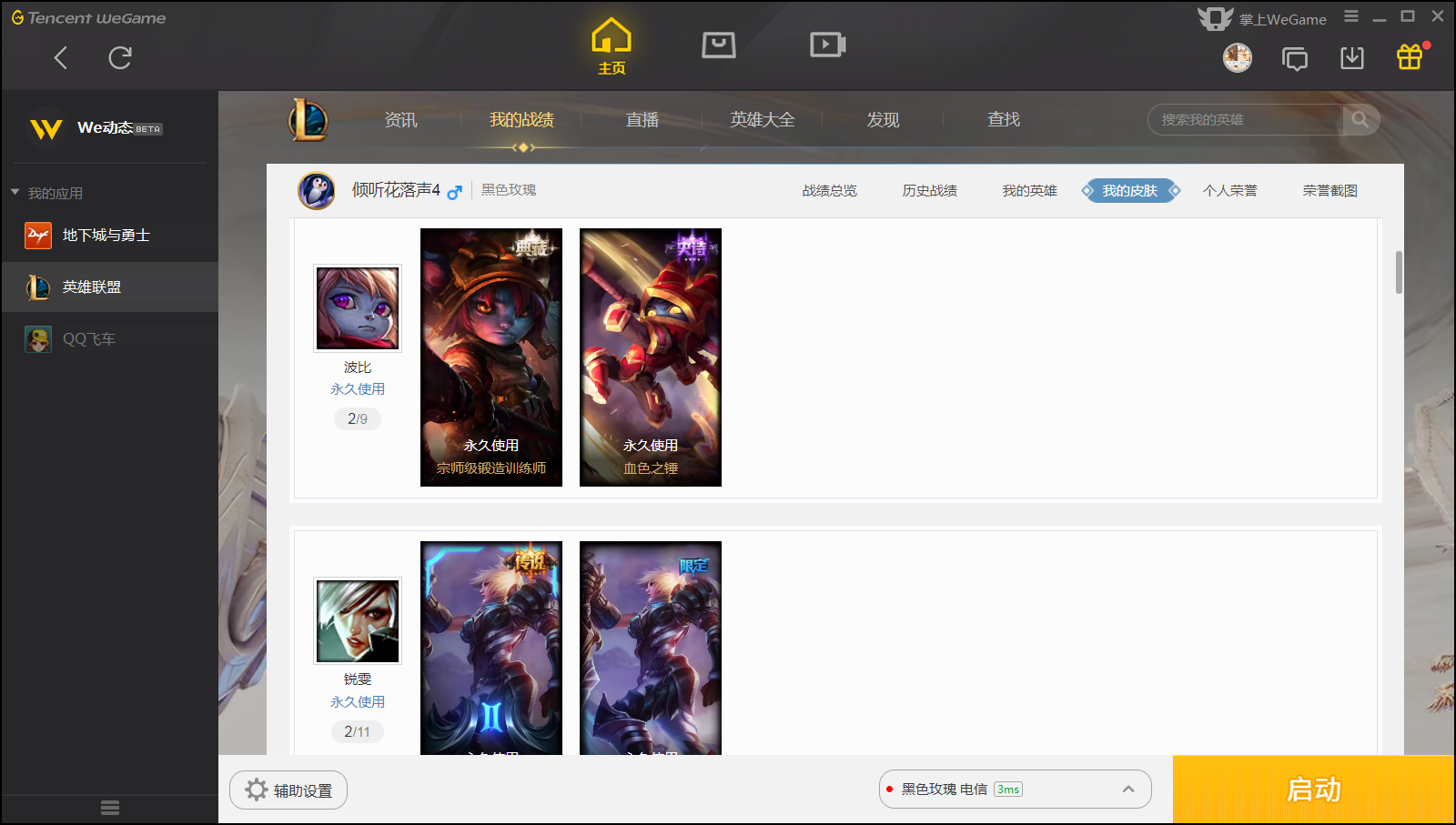Viewport: 1456px width, 825px height.
Task: Switch to the 查找 tab
Action: coord(1004,120)
